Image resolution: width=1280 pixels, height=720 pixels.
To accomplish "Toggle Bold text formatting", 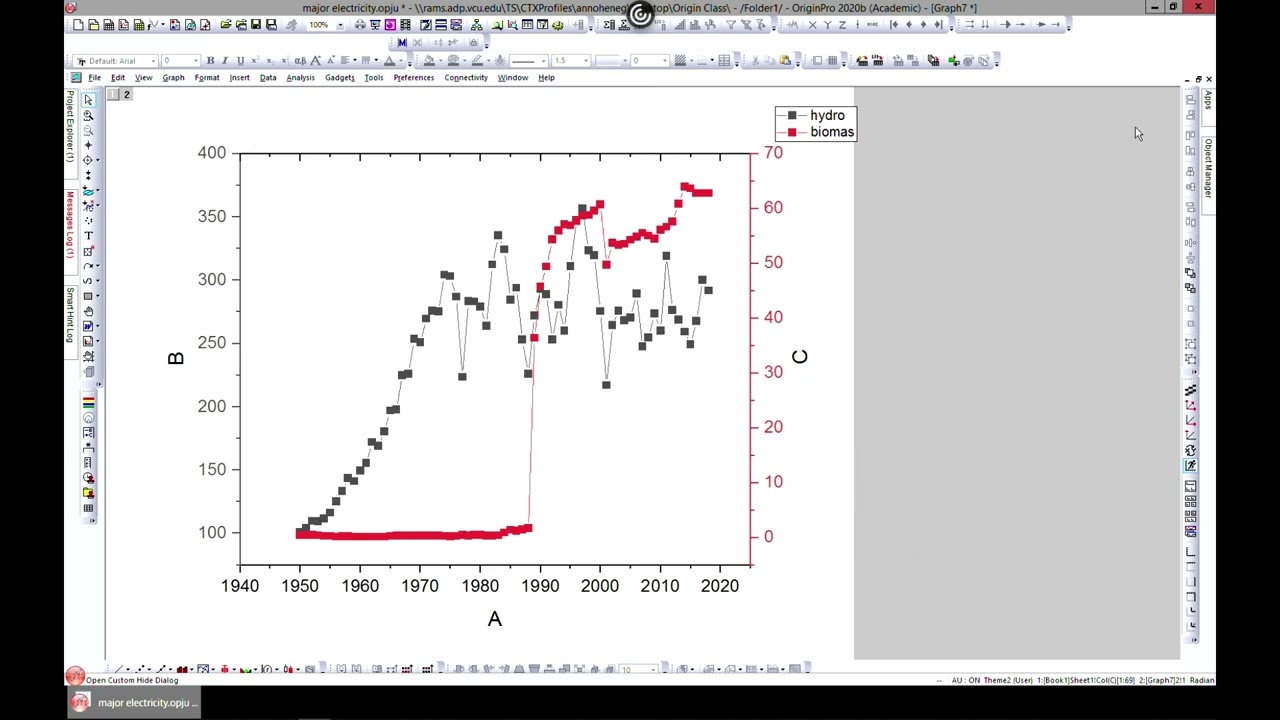I will pos(210,61).
